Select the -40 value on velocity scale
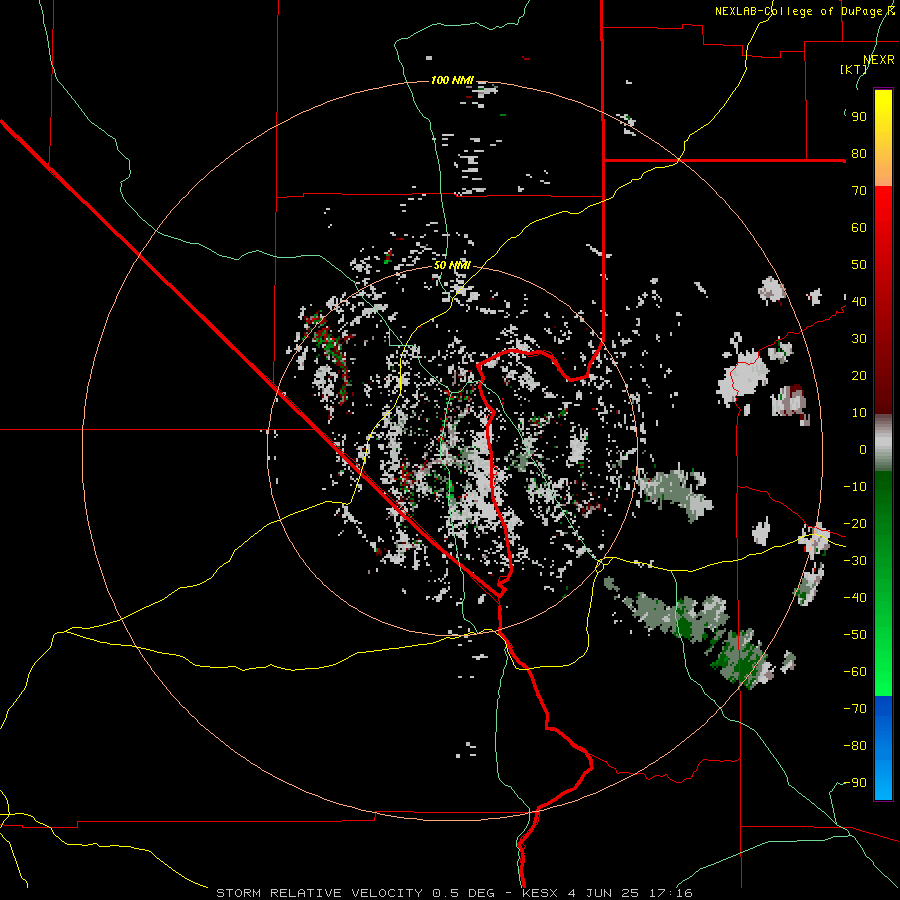This screenshot has height=900, width=900. pos(855,598)
